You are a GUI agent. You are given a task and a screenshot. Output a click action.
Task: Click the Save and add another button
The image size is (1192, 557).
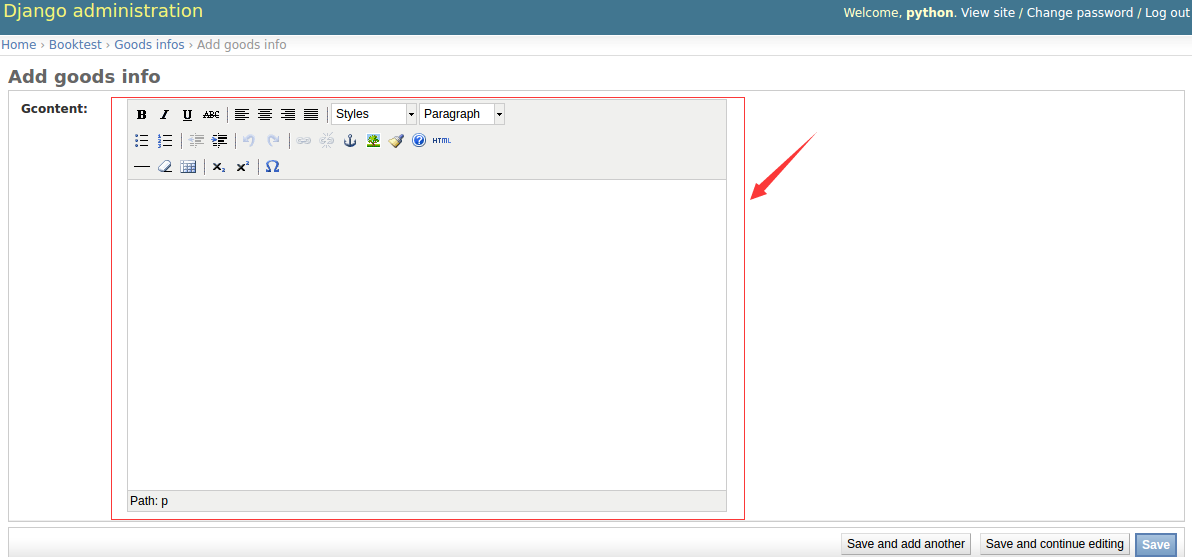coord(905,544)
